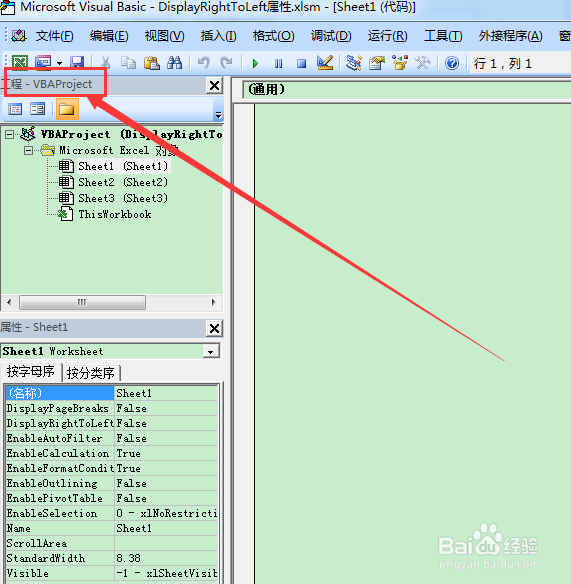Click the Redo arrow icon
Screen dimensions: 571x584
(x=226, y=63)
